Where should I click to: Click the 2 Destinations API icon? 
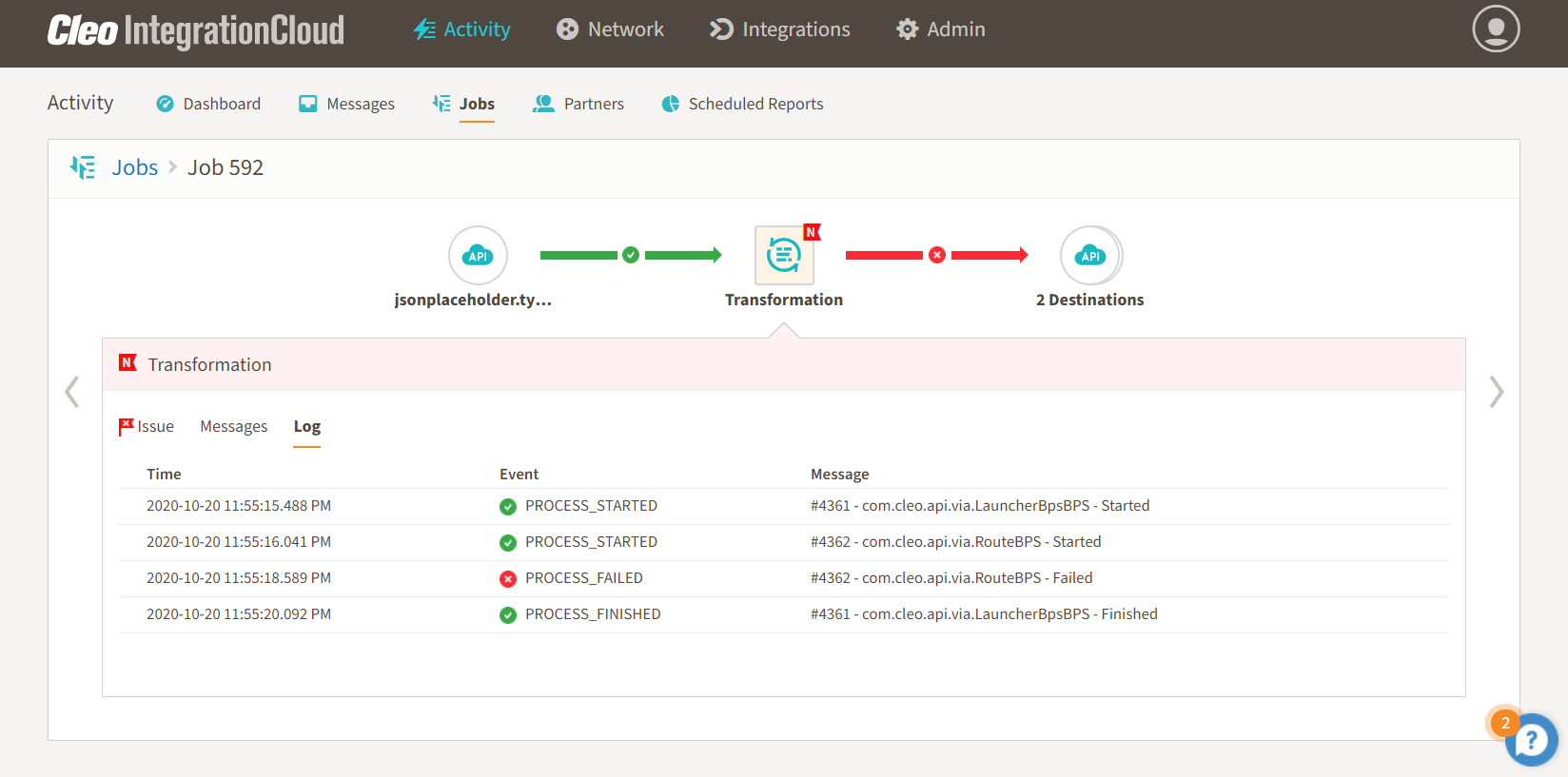(1090, 255)
